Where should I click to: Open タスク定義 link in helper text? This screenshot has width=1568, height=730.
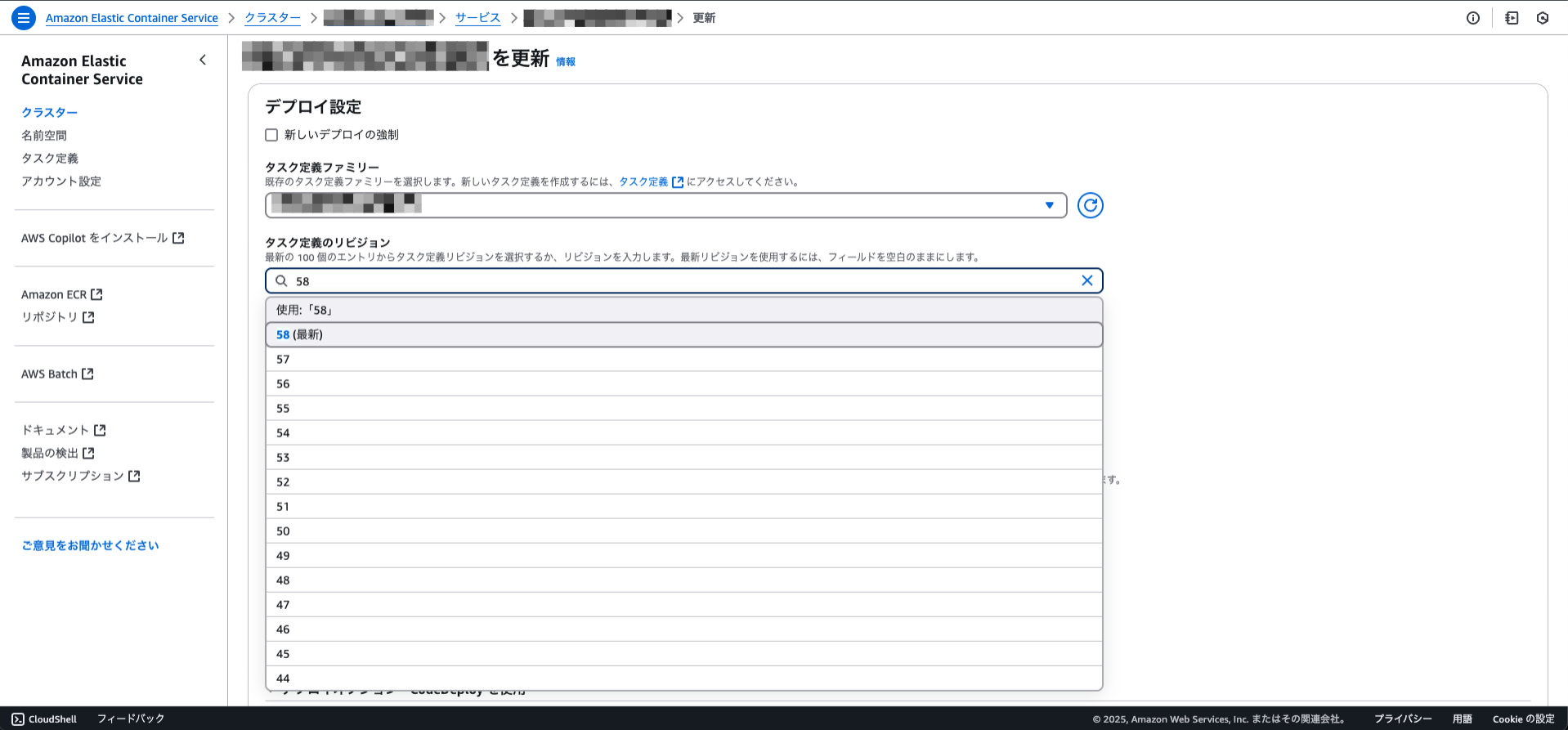pos(643,182)
